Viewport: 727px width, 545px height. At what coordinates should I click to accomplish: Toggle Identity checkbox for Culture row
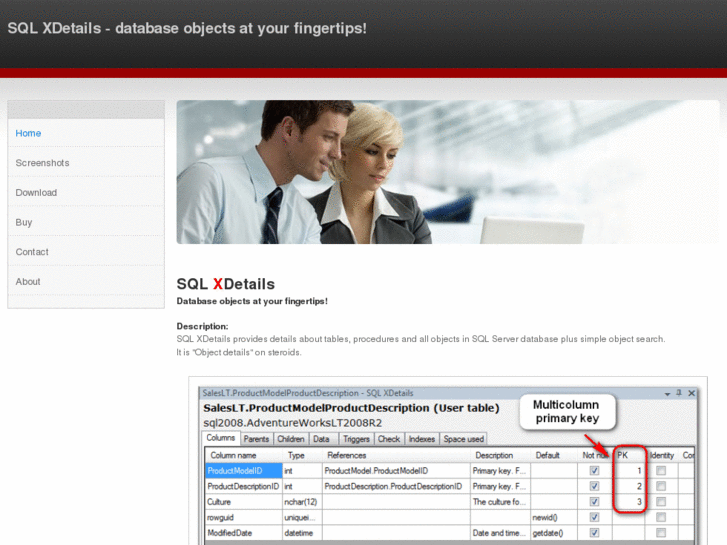pyautogui.click(x=661, y=502)
